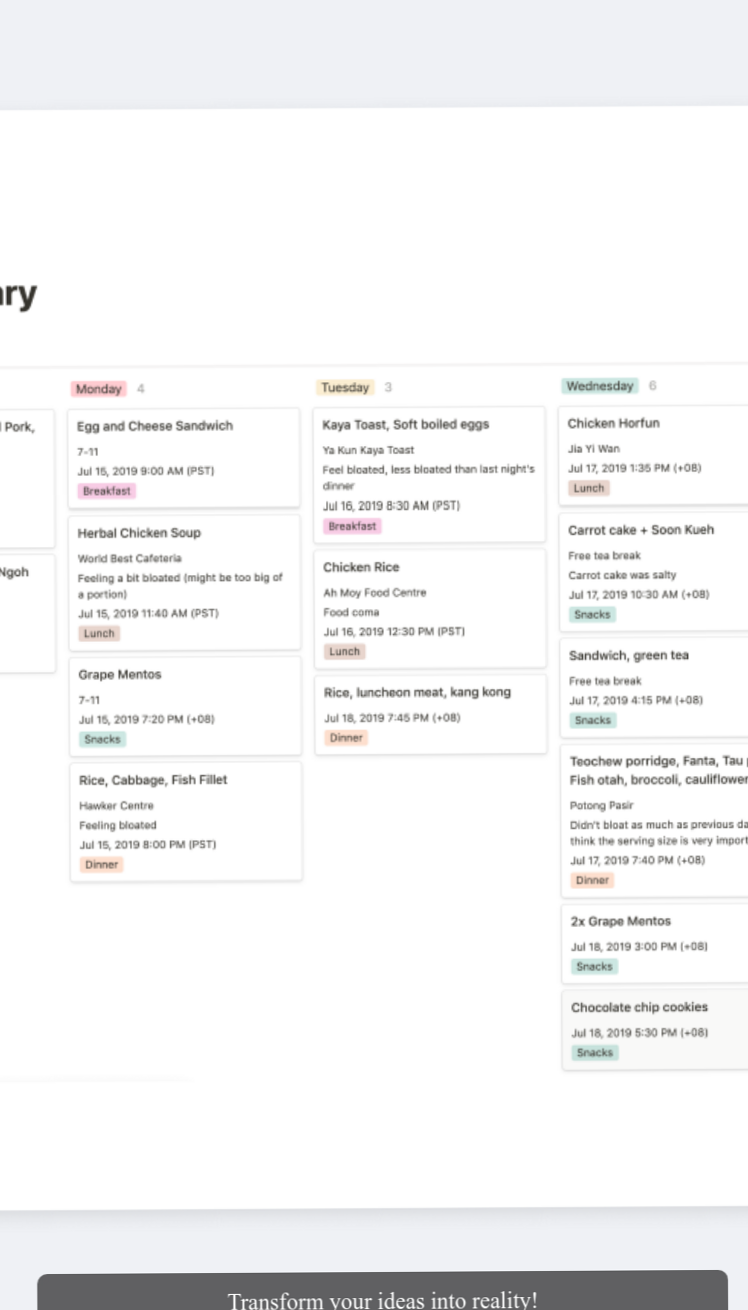Select the Tuesday column header

(x=345, y=387)
